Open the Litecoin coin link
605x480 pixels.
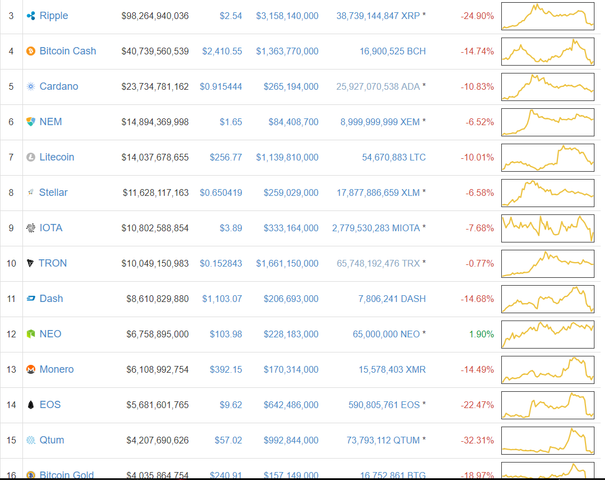click(x=57, y=157)
